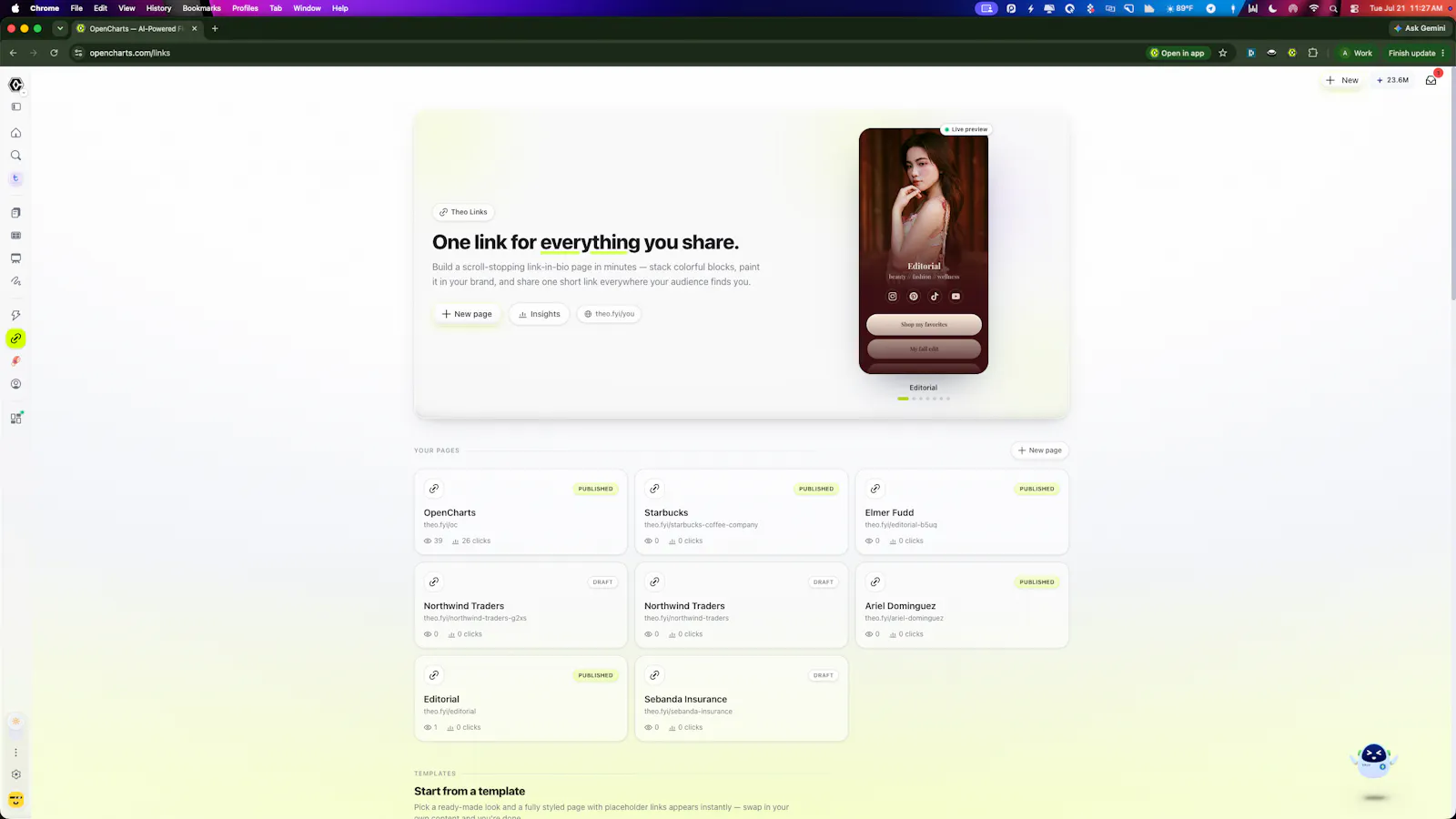Image resolution: width=1456 pixels, height=819 pixels.
Task: Open Home from the sidebar
Action: point(15,133)
